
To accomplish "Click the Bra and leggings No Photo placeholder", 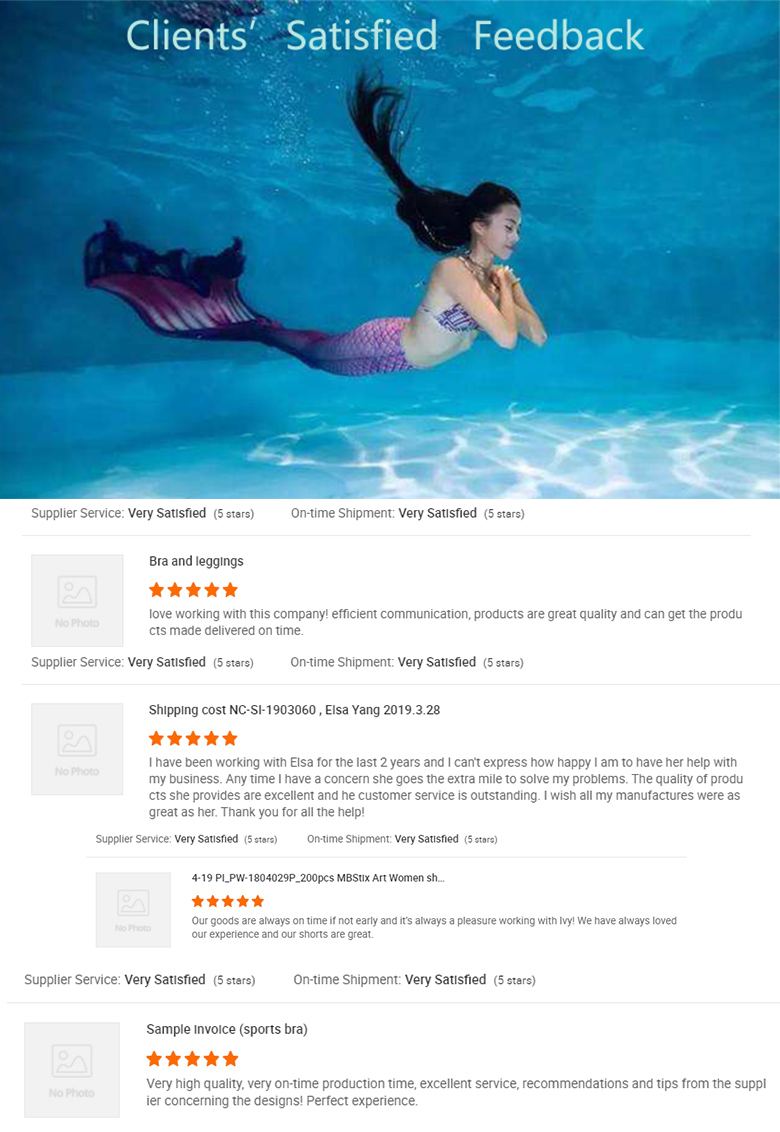I will (77, 601).
